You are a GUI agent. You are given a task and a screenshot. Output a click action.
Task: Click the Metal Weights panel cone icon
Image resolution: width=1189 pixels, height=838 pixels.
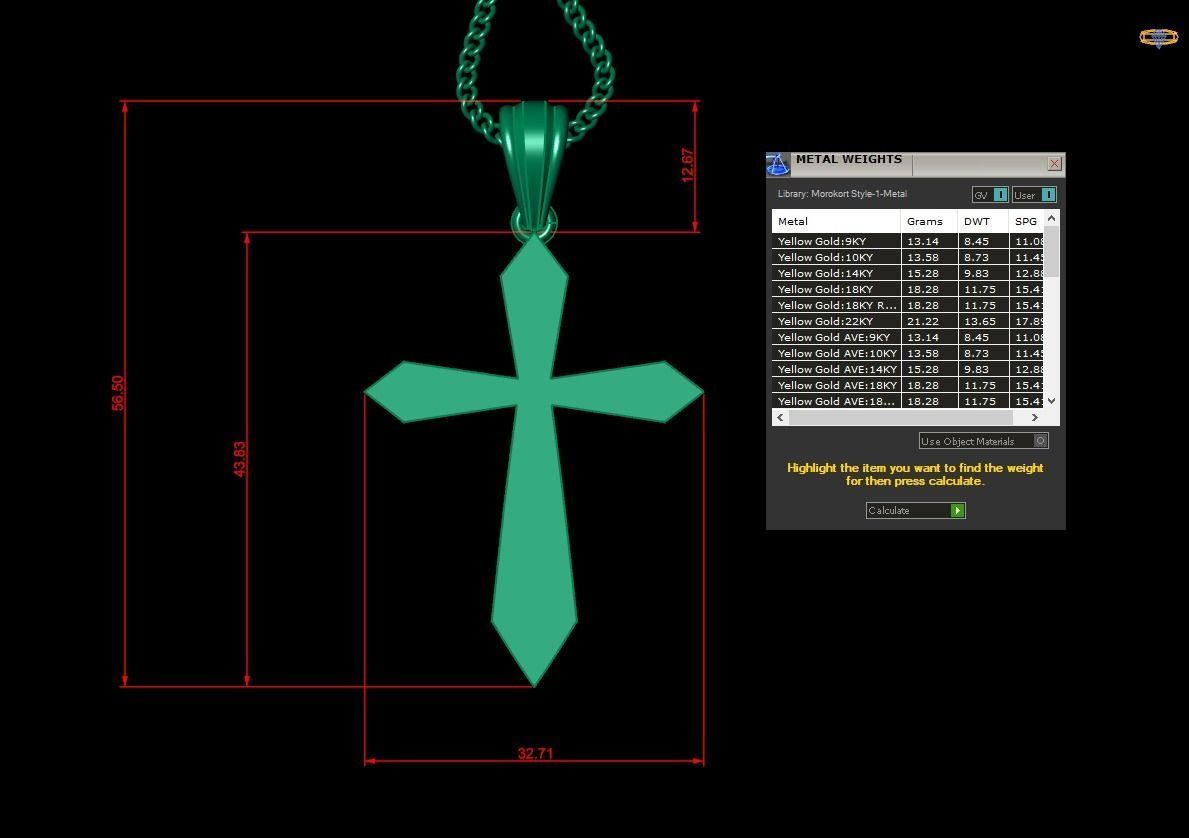(778, 165)
